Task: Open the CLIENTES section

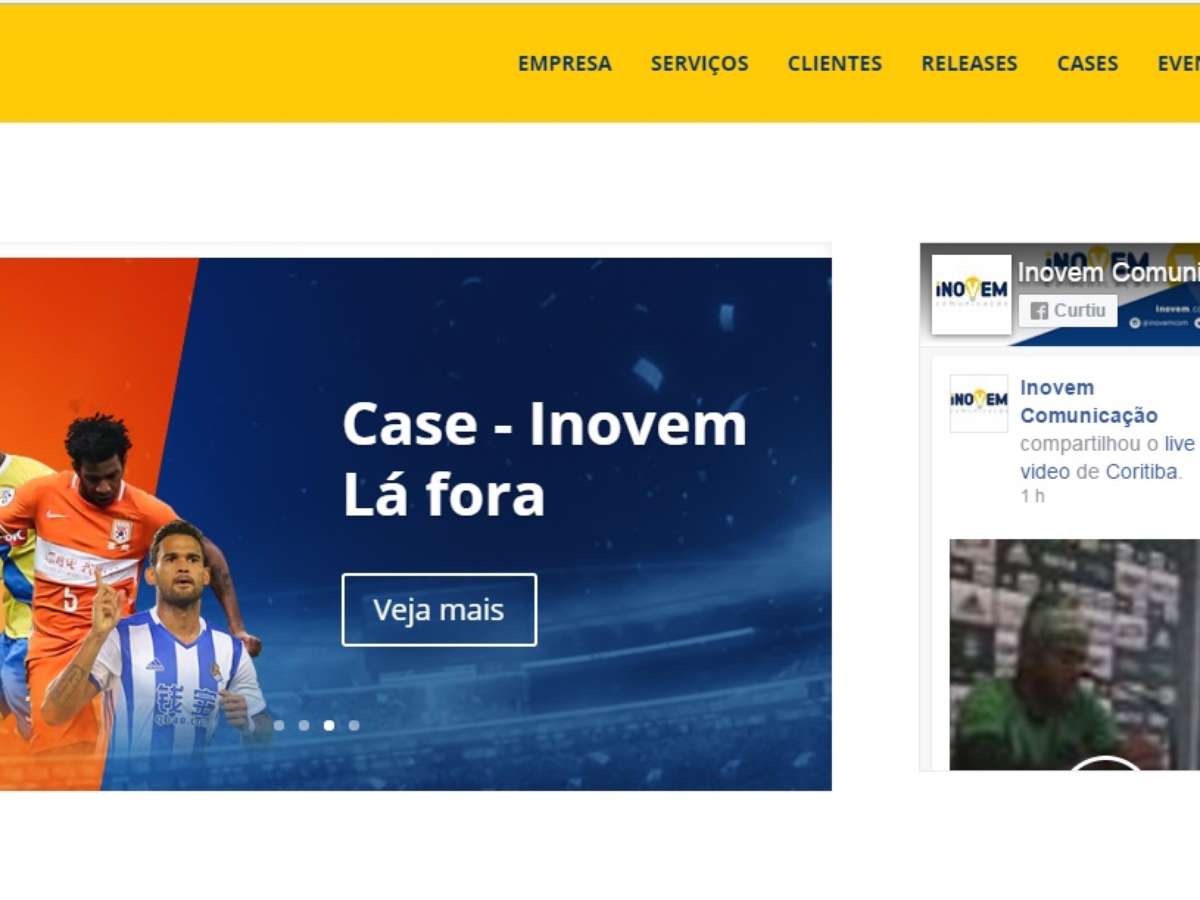Action: click(x=835, y=63)
